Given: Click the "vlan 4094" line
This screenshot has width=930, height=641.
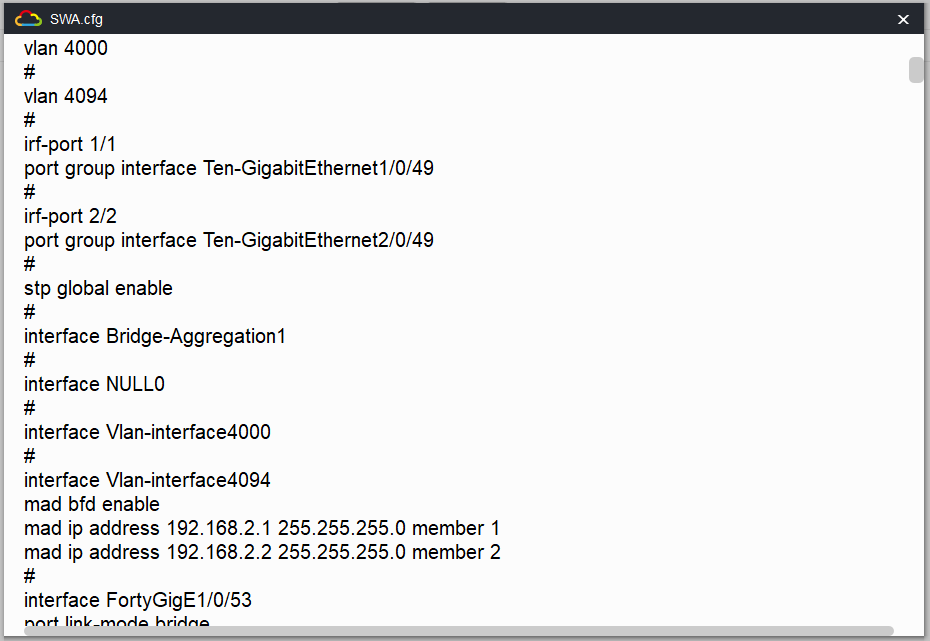Looking at the screenshot, I should click(x=66, y=96).
